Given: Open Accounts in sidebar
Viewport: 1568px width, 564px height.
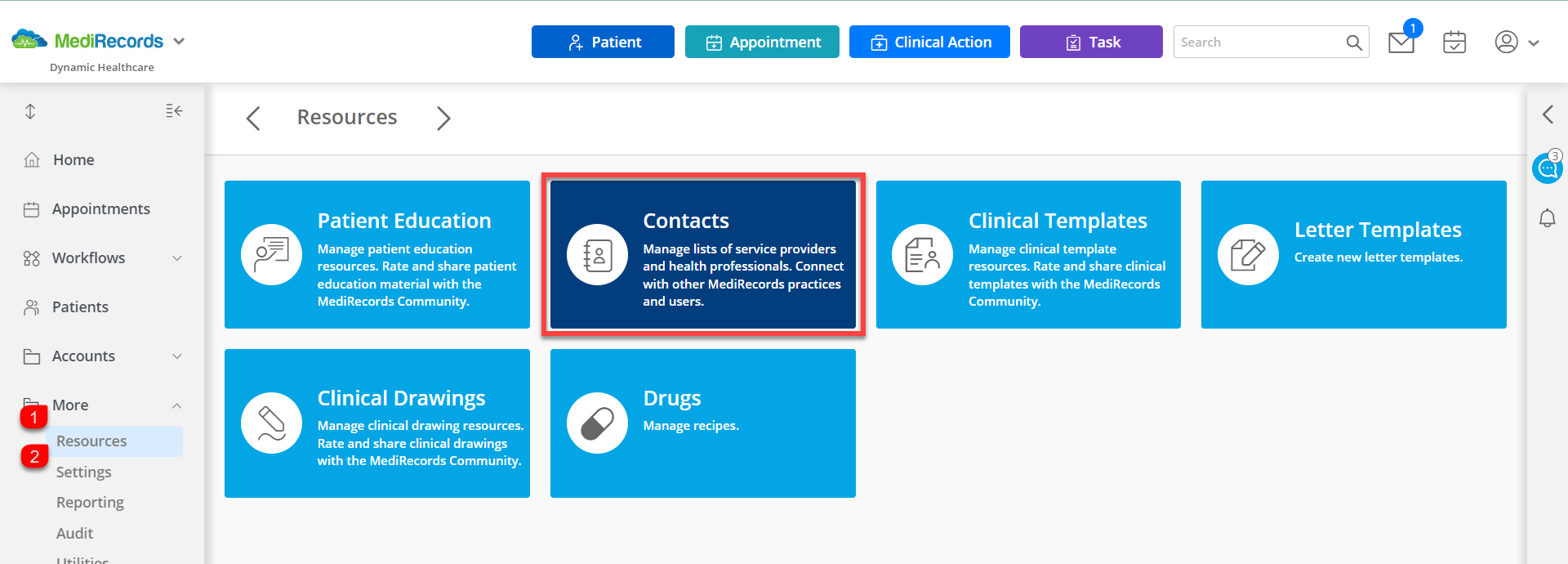Looking at the screenshot, I should tap(83, 356).
